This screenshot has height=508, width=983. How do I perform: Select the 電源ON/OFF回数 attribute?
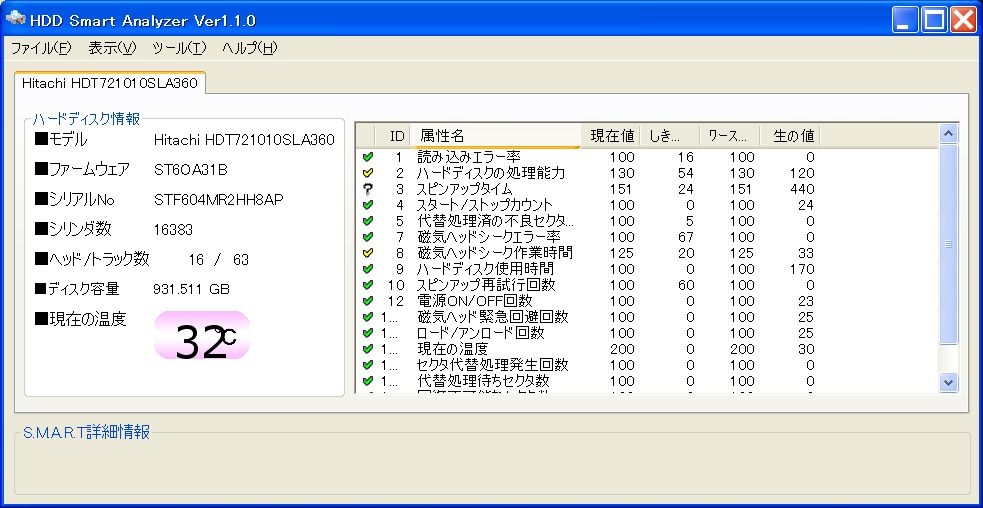click(475, 301)
